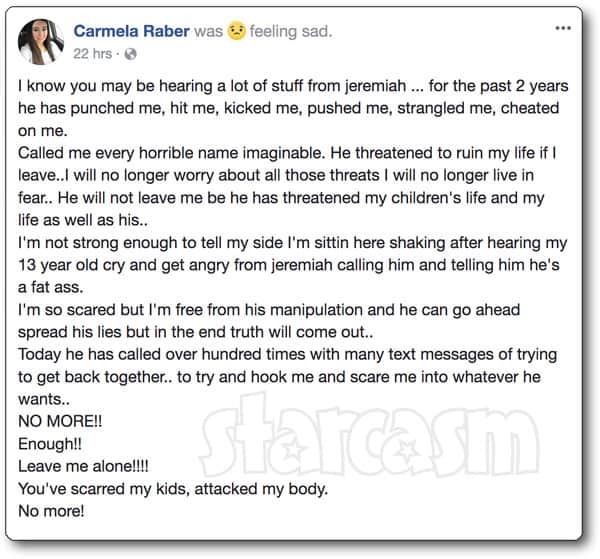Click 'Today he has called over' line
This screenshot has width=600, height=559.
tap(287, 355)
